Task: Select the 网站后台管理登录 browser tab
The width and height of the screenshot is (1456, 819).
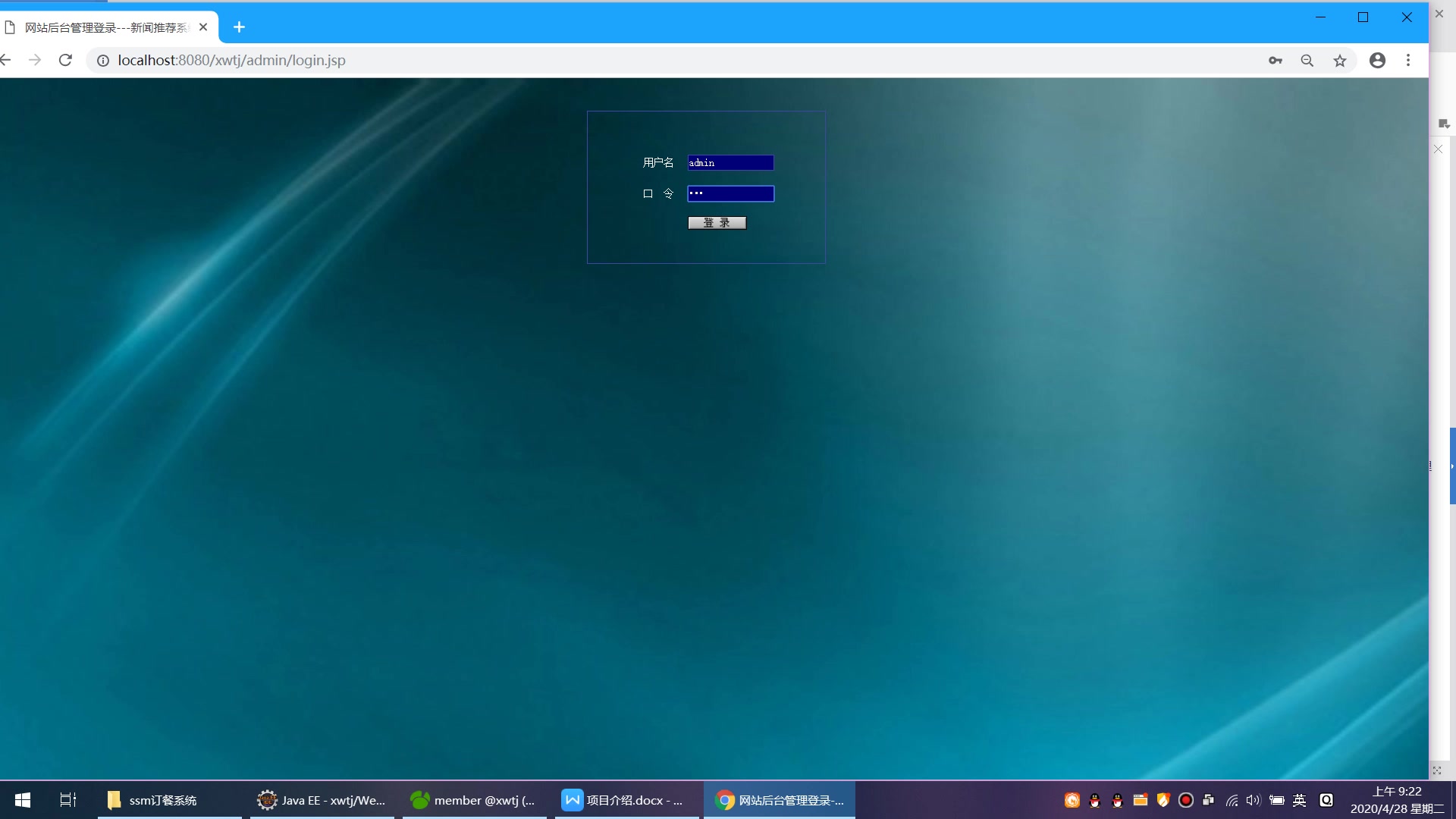Action: pos(105,27)
